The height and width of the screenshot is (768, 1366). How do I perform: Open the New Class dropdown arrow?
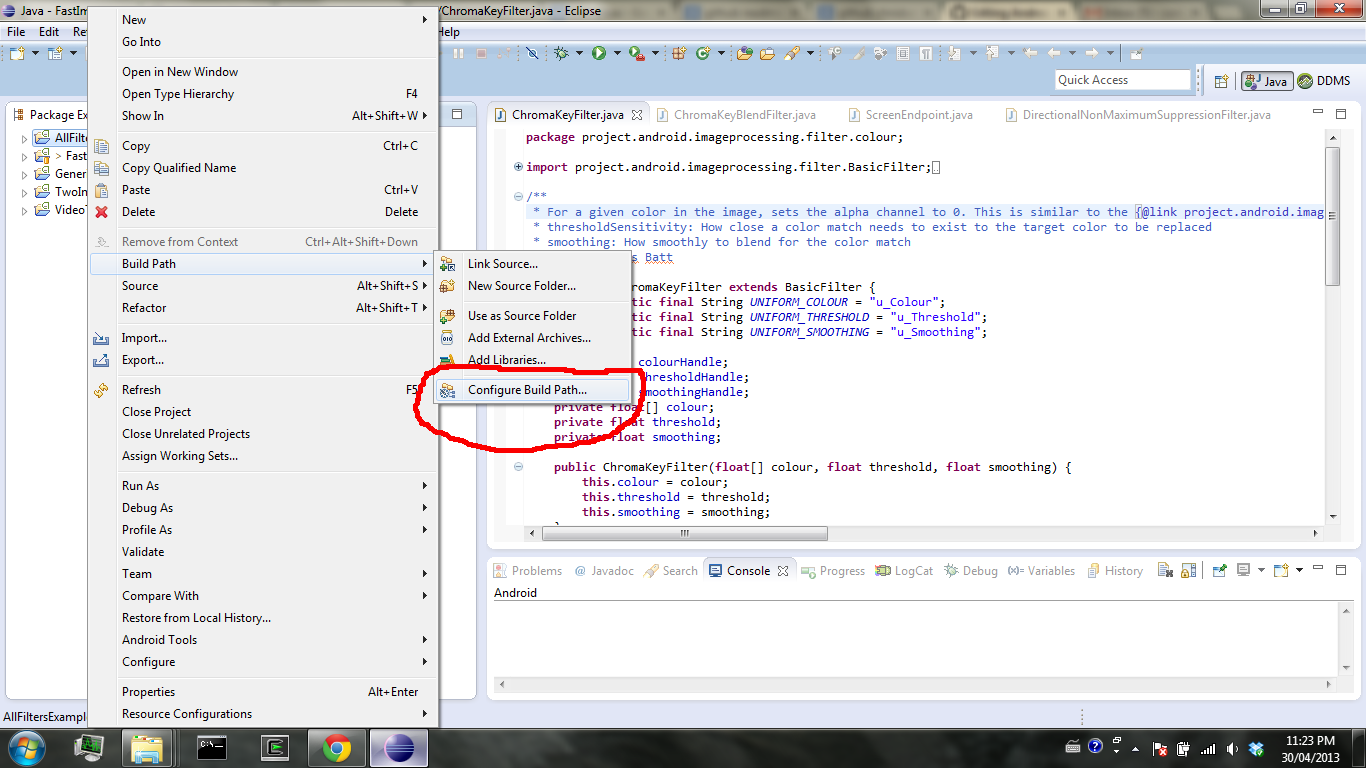[x=721, y=53]
